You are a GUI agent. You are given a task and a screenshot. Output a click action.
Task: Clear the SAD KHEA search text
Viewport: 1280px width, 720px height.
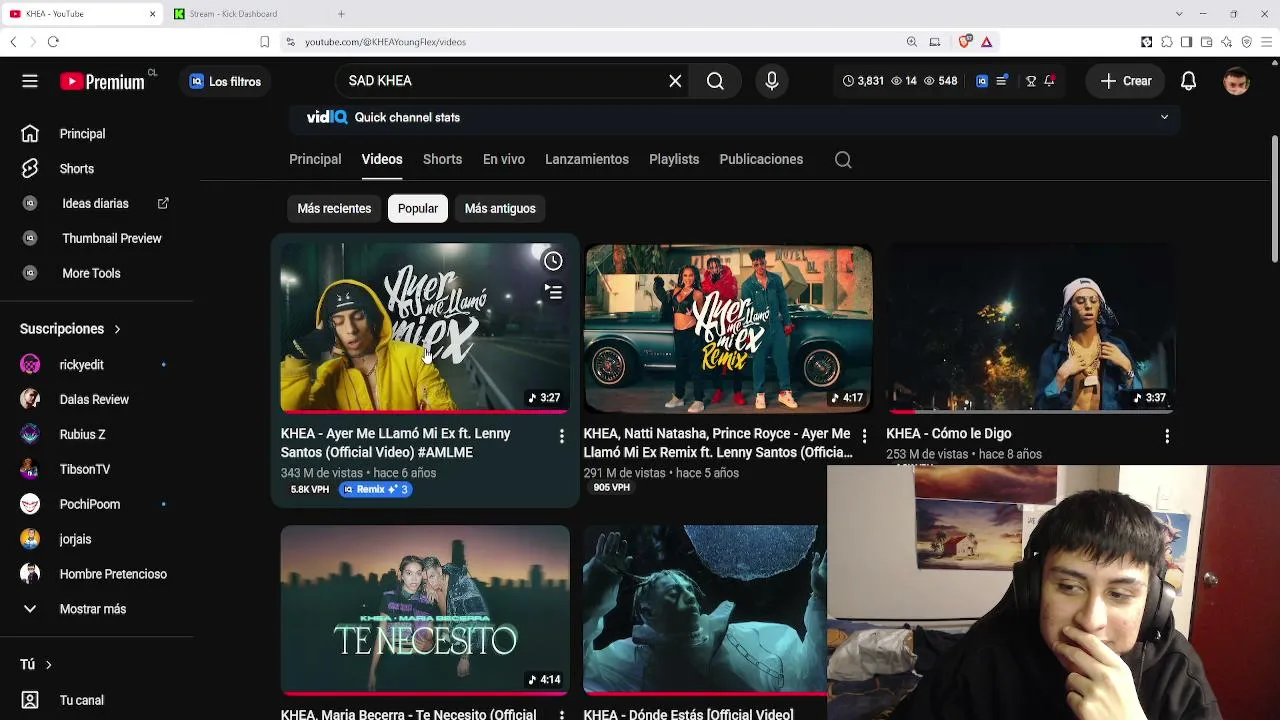point(675,81)
